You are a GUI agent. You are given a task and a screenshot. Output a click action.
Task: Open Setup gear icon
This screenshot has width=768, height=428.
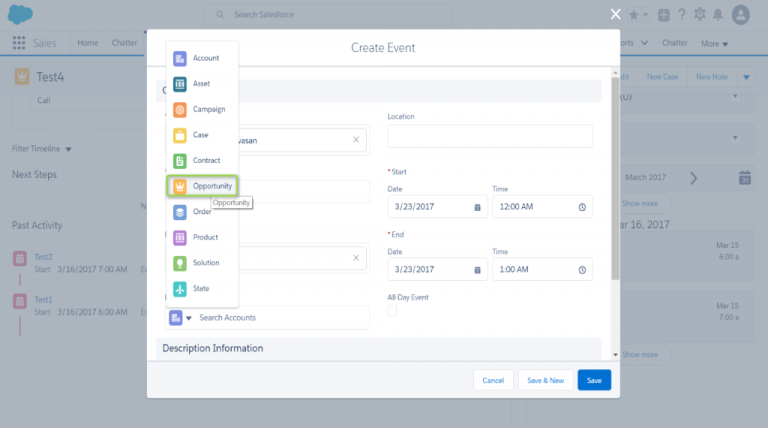tap(700, 14)
